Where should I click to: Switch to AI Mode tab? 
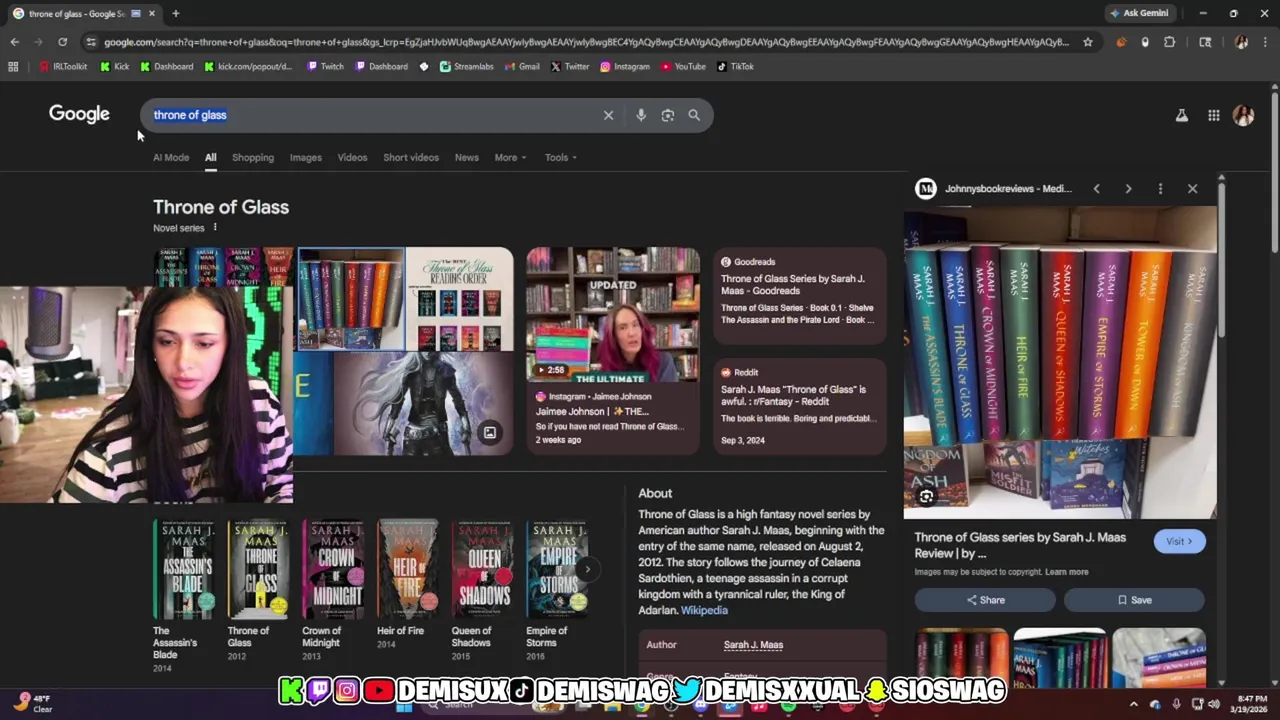point(171,157)
